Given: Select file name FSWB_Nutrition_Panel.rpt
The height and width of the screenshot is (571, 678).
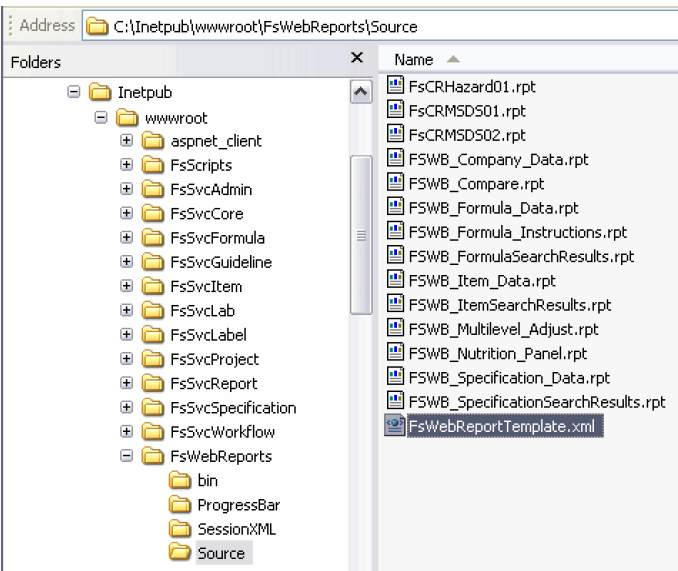Looking at the screenshot, I should tap(498, 354).
